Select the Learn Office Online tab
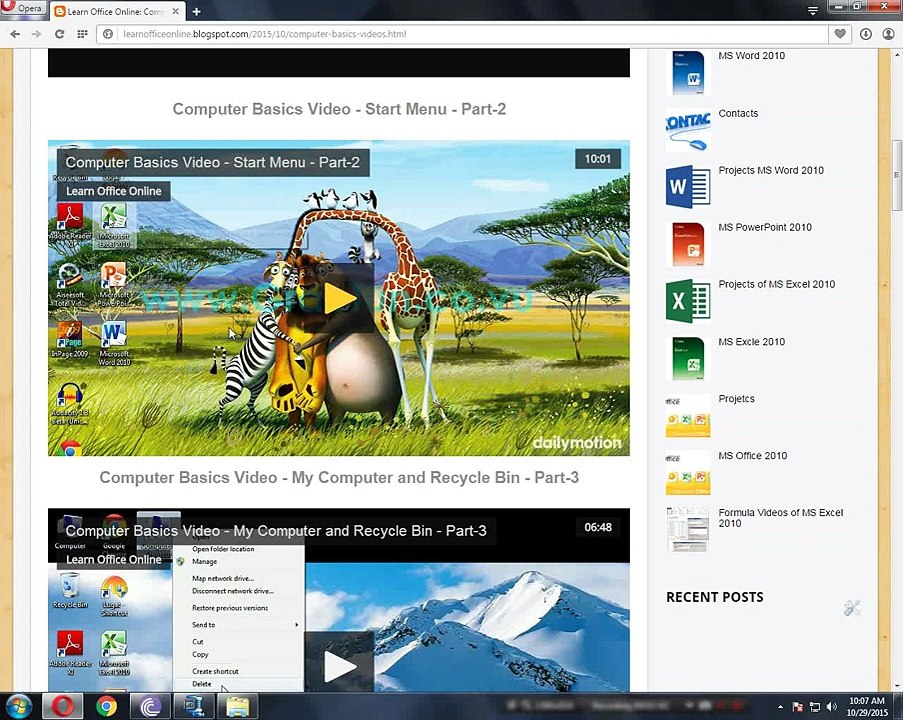This screenshot has height=720, width=903. coord(117,12)
